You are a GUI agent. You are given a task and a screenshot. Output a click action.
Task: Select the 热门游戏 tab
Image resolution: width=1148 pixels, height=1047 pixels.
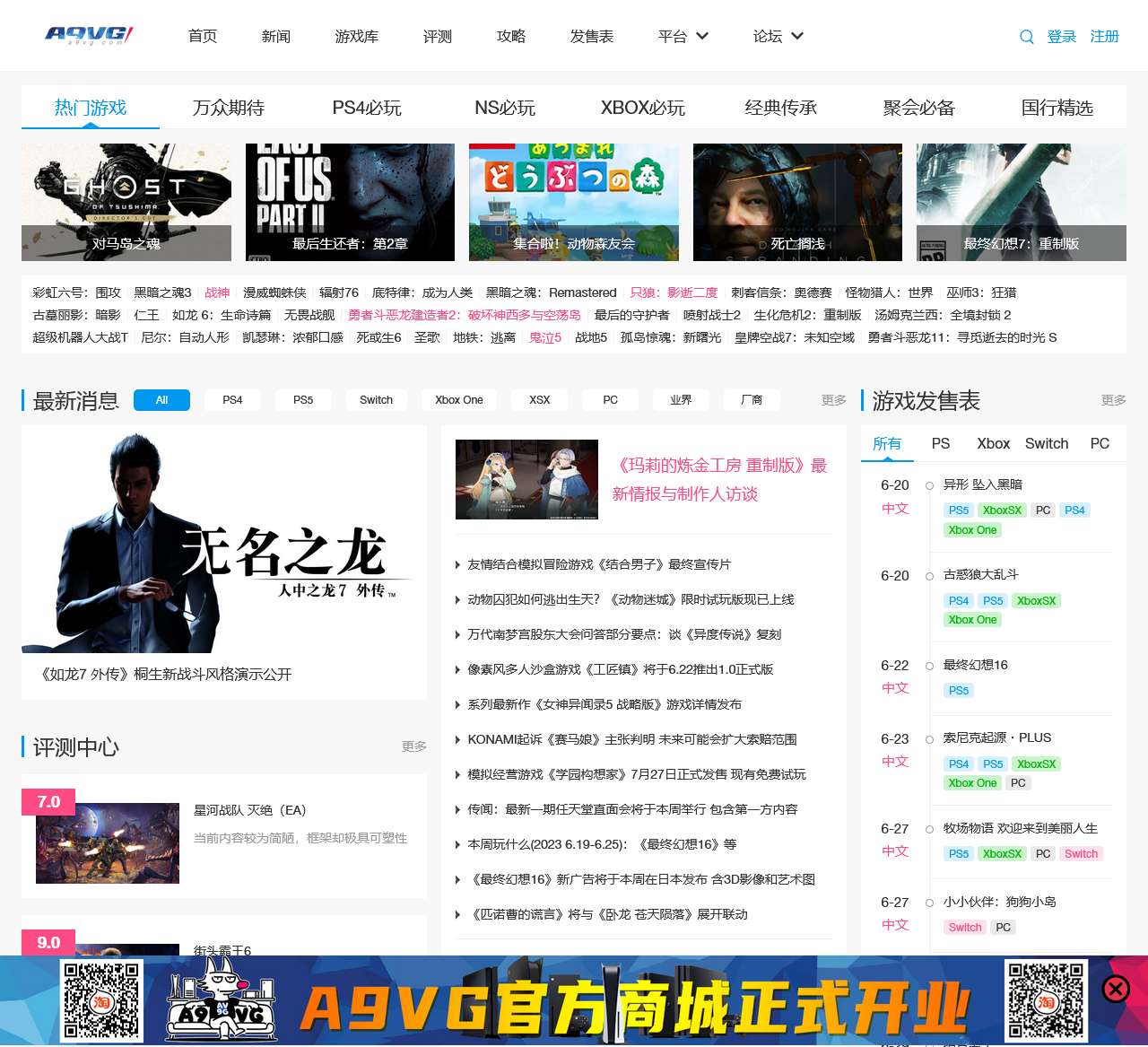(91, 108)
